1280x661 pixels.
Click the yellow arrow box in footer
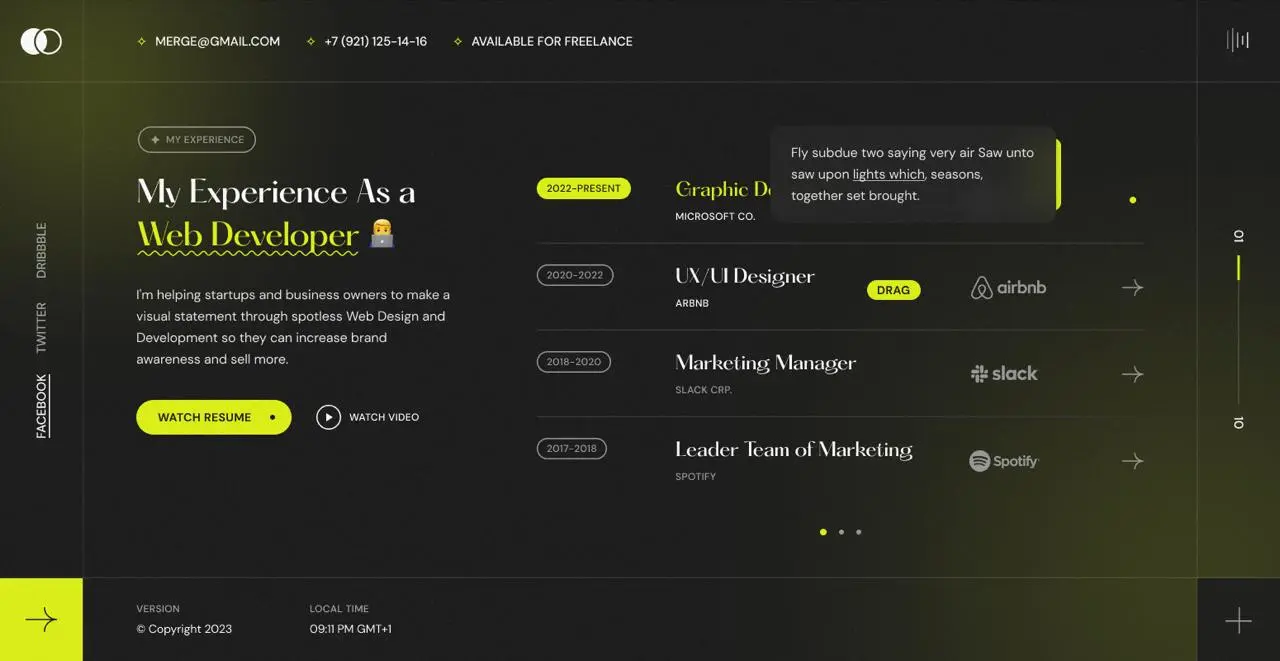click(41, 620)
